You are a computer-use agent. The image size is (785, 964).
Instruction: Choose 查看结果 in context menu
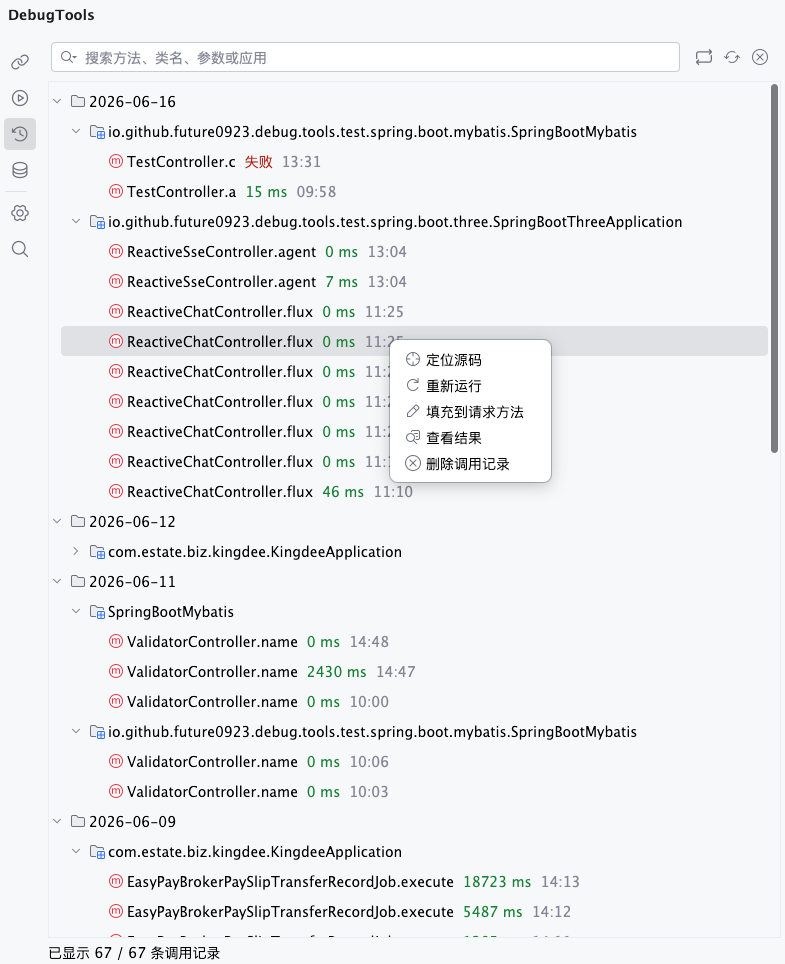coord(470,438)
